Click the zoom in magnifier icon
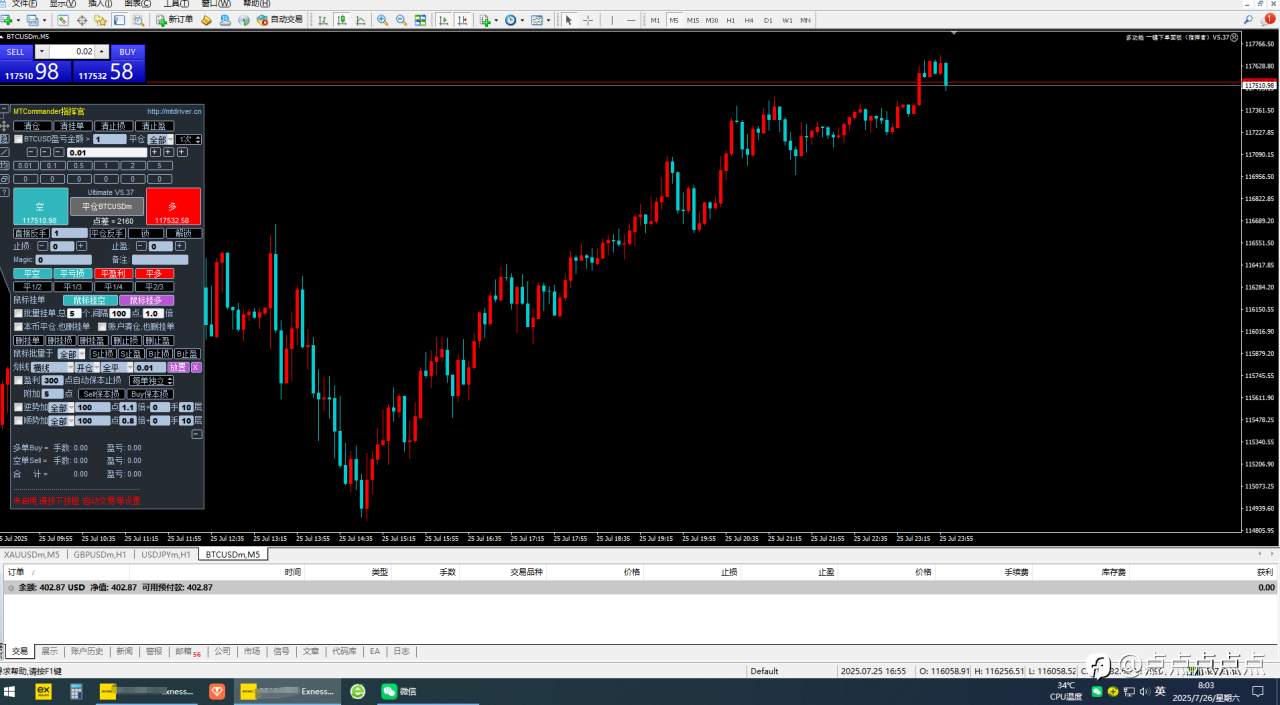Image resolution: width=1280 pixels, height=705 pixels. 382,20
